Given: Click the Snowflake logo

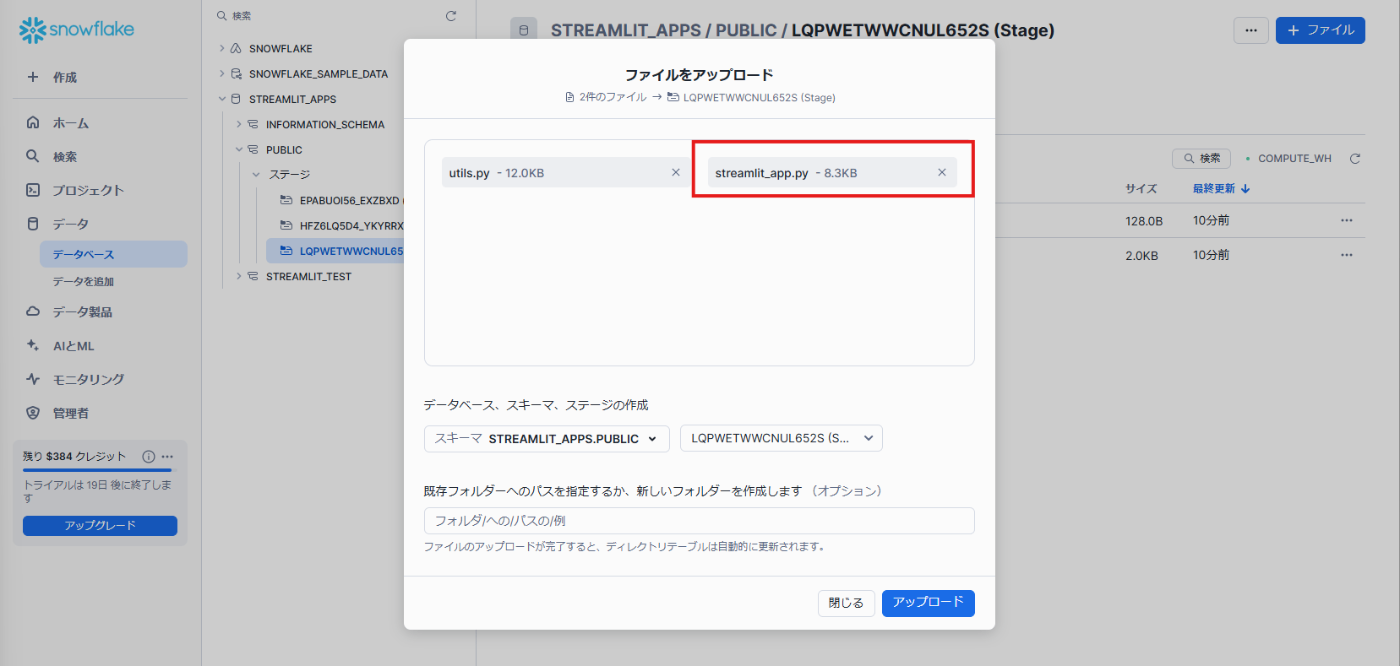Looking at the screenshot, I should point(77,30).
